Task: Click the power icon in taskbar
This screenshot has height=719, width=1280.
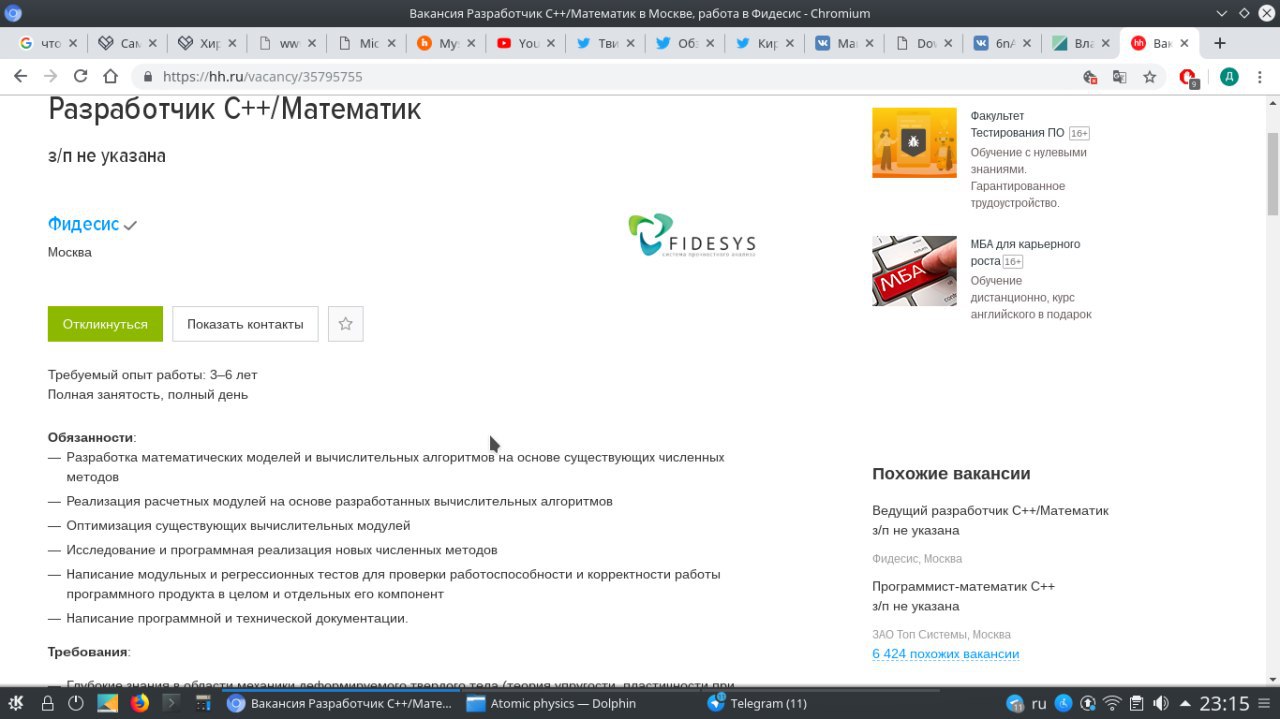Action: coord(76,703)
